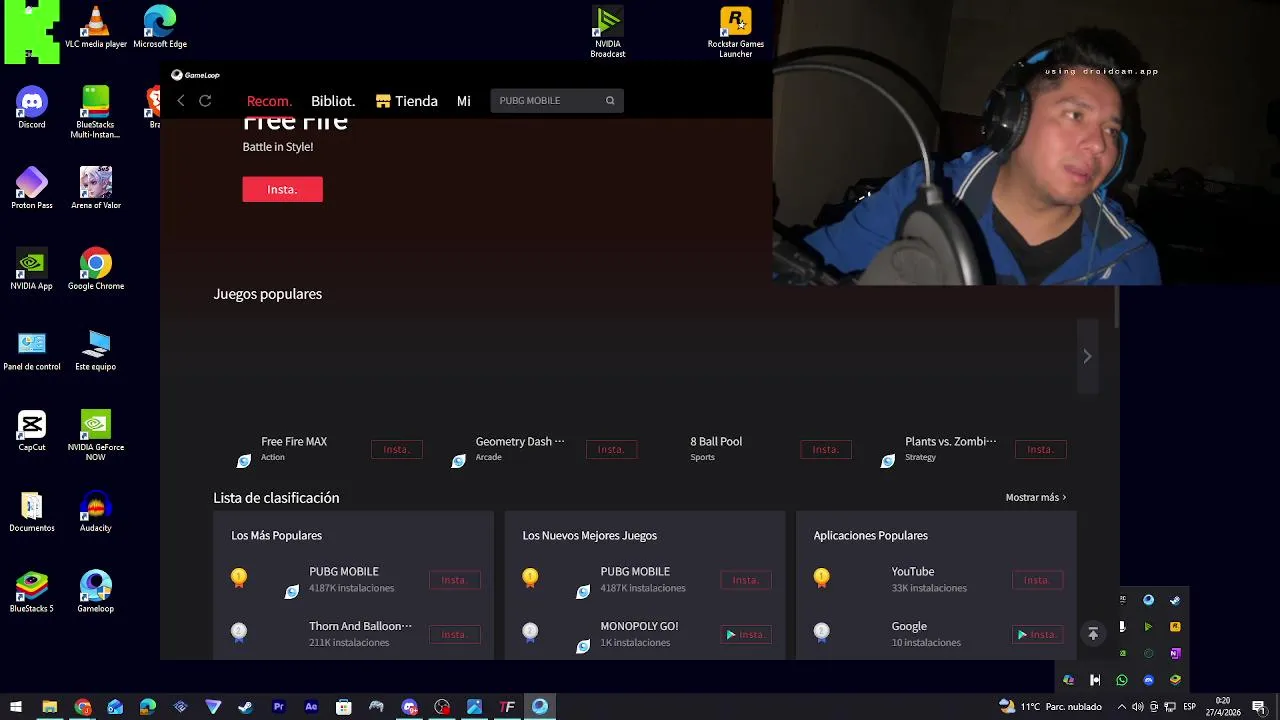Install 8 Ball Pool
The height and width of the screenshot is (720, 1280).
(x=826, y=450)
